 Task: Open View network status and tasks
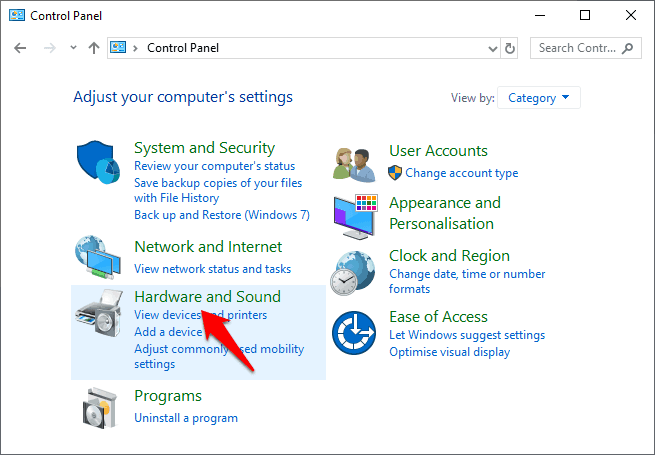pyautogui.click(x=213, y=269)
